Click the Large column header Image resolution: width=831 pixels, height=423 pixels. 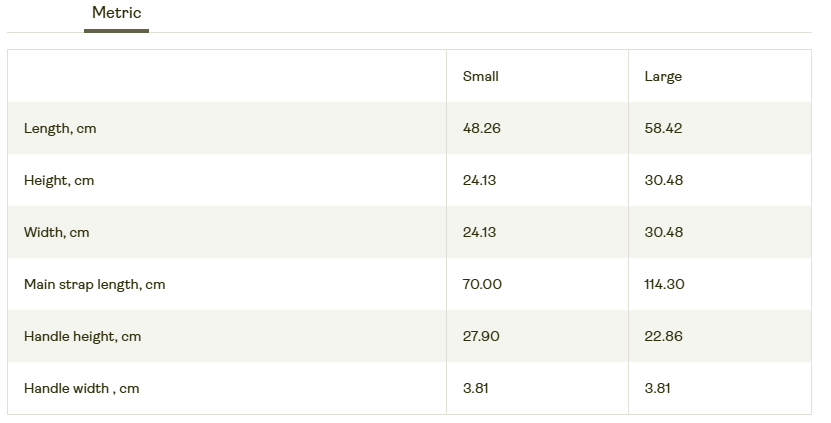tap(663, 77)
